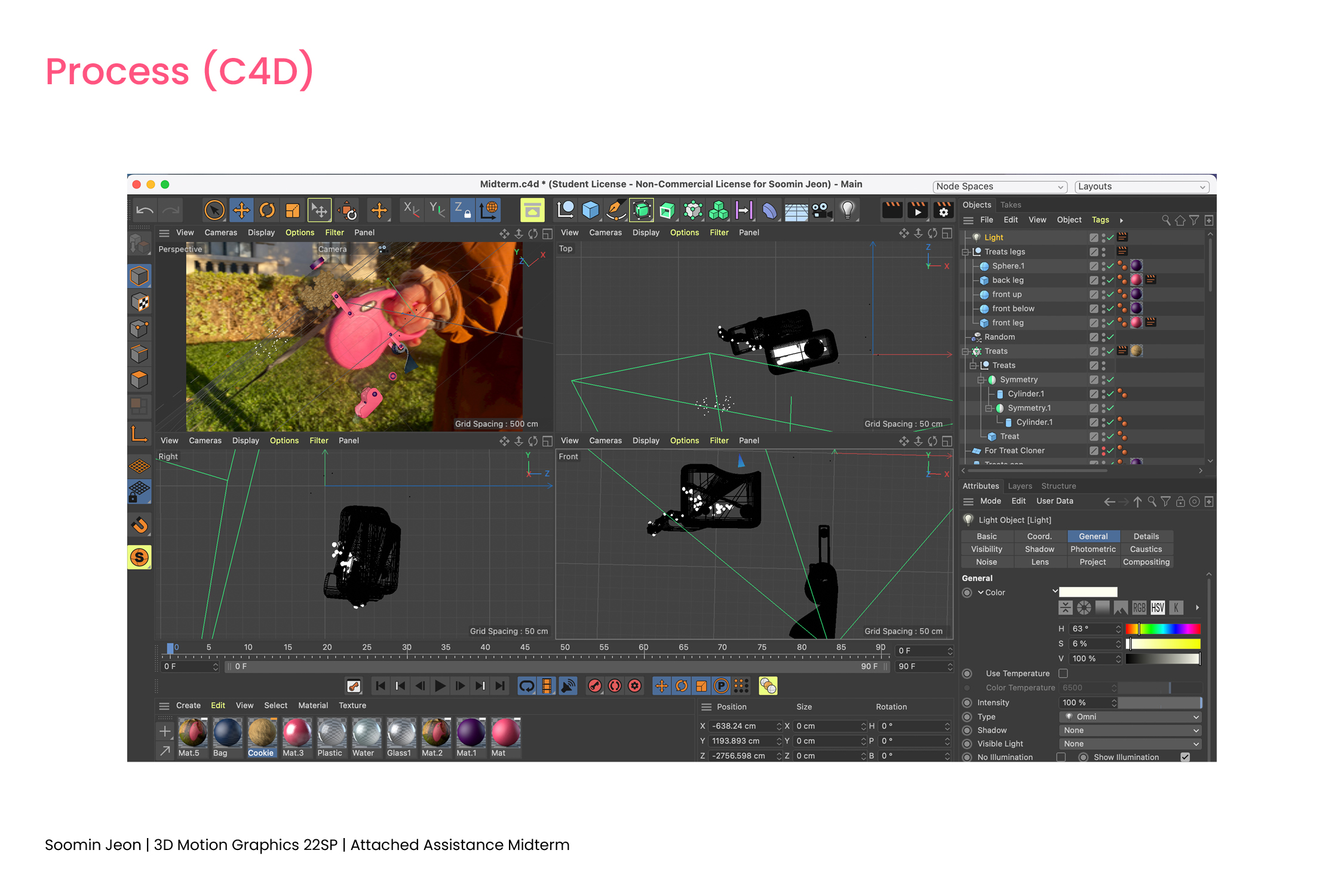
Task: Add a Camera object from toolbar
Action: [x=822, y=210]
